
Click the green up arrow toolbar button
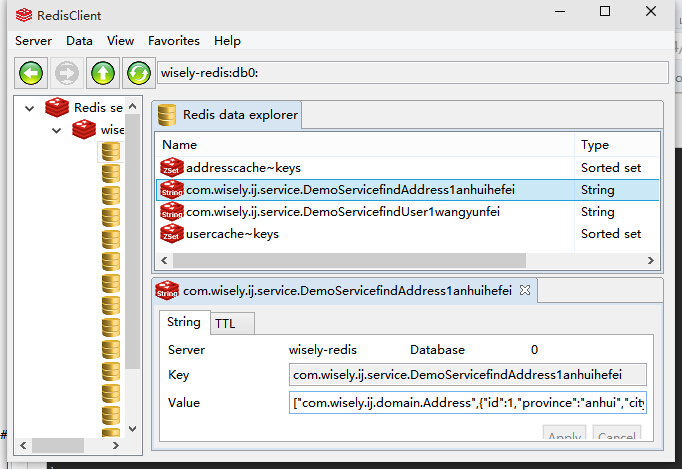click(103, 73)
